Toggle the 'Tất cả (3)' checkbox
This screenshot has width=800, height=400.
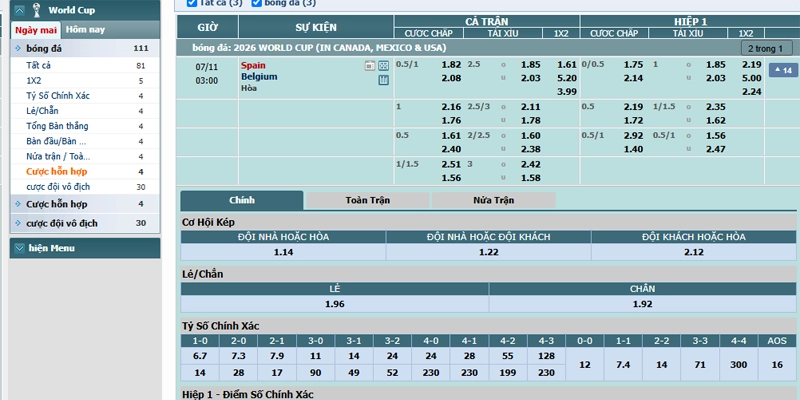tap(192, 3)
